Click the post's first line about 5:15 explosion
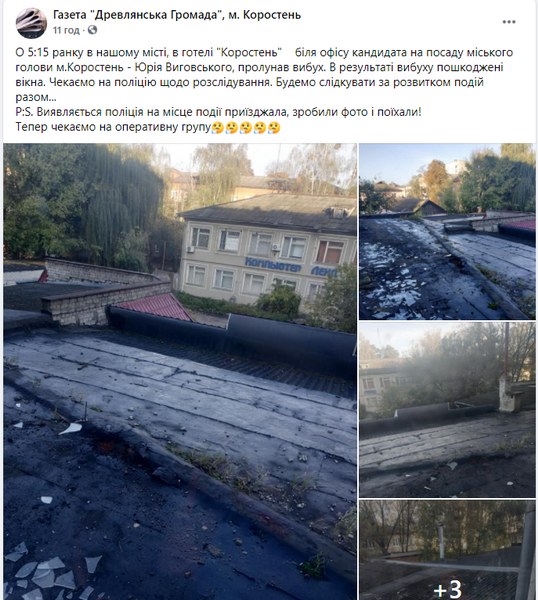Screen dimensions: 538x600 pos(264,52)
